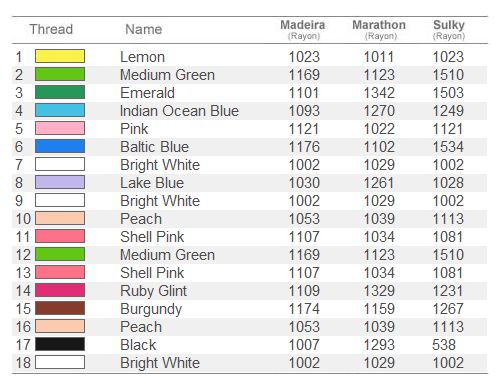
Task: Select the Emerald green thread swatch
Action: pyautogui.click(x=60, y=92)
